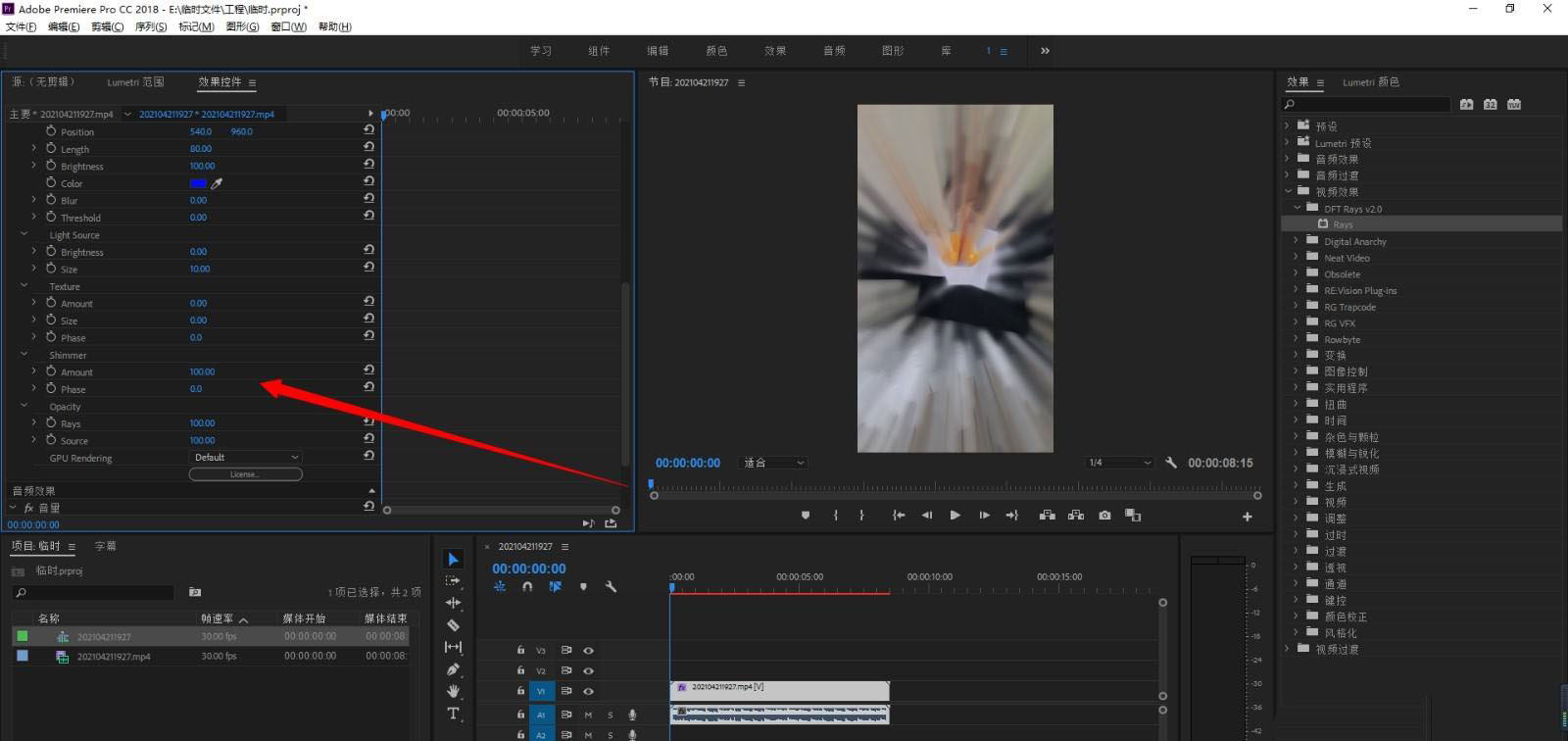
Task: Export frame with the camera icon
Action: pyautogui.click(x=1104, y=516)
